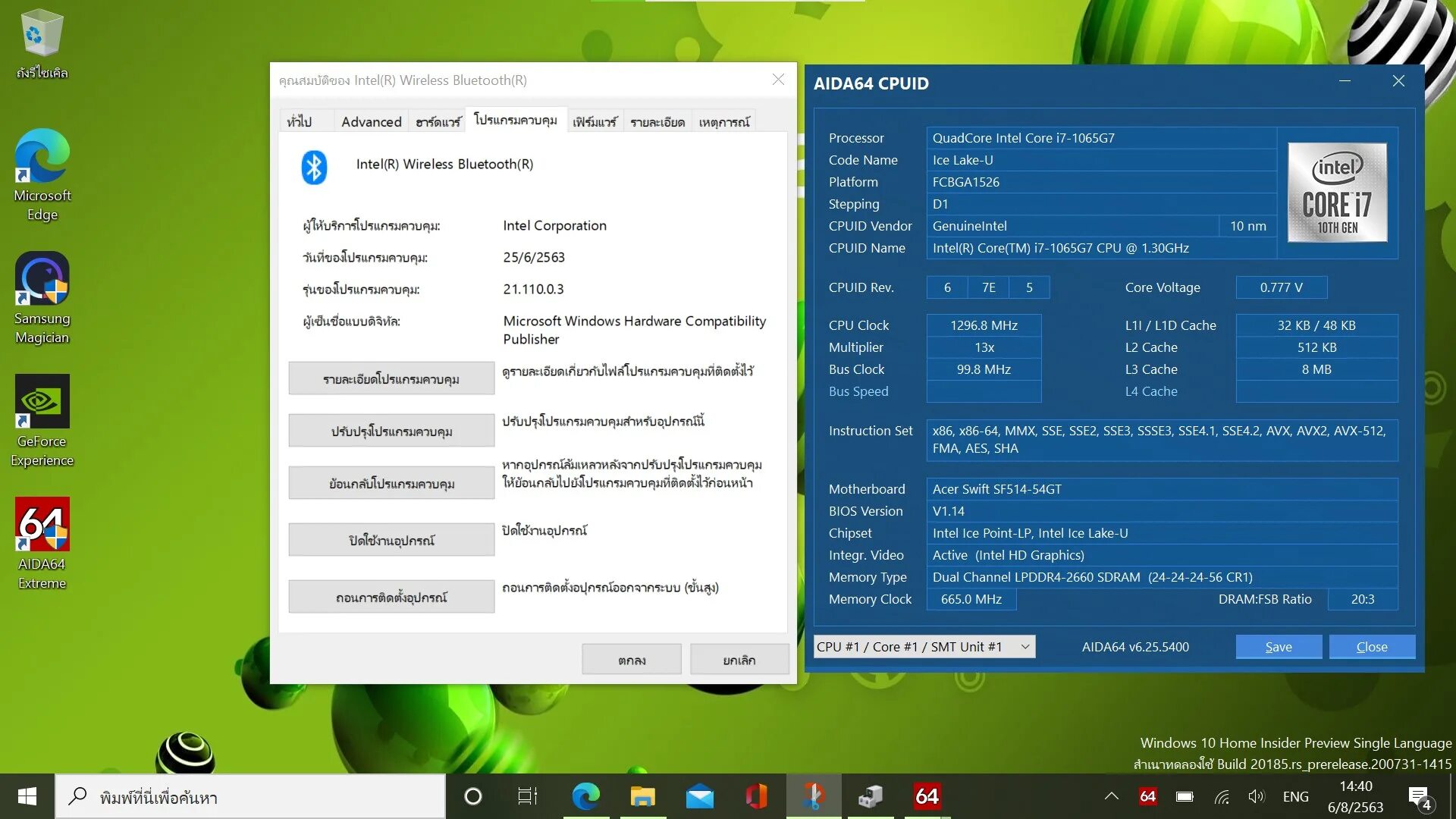
Task: Launch GeForce Experience desktop shortcut
Action: pyautogui.click(x=42, y=422)
